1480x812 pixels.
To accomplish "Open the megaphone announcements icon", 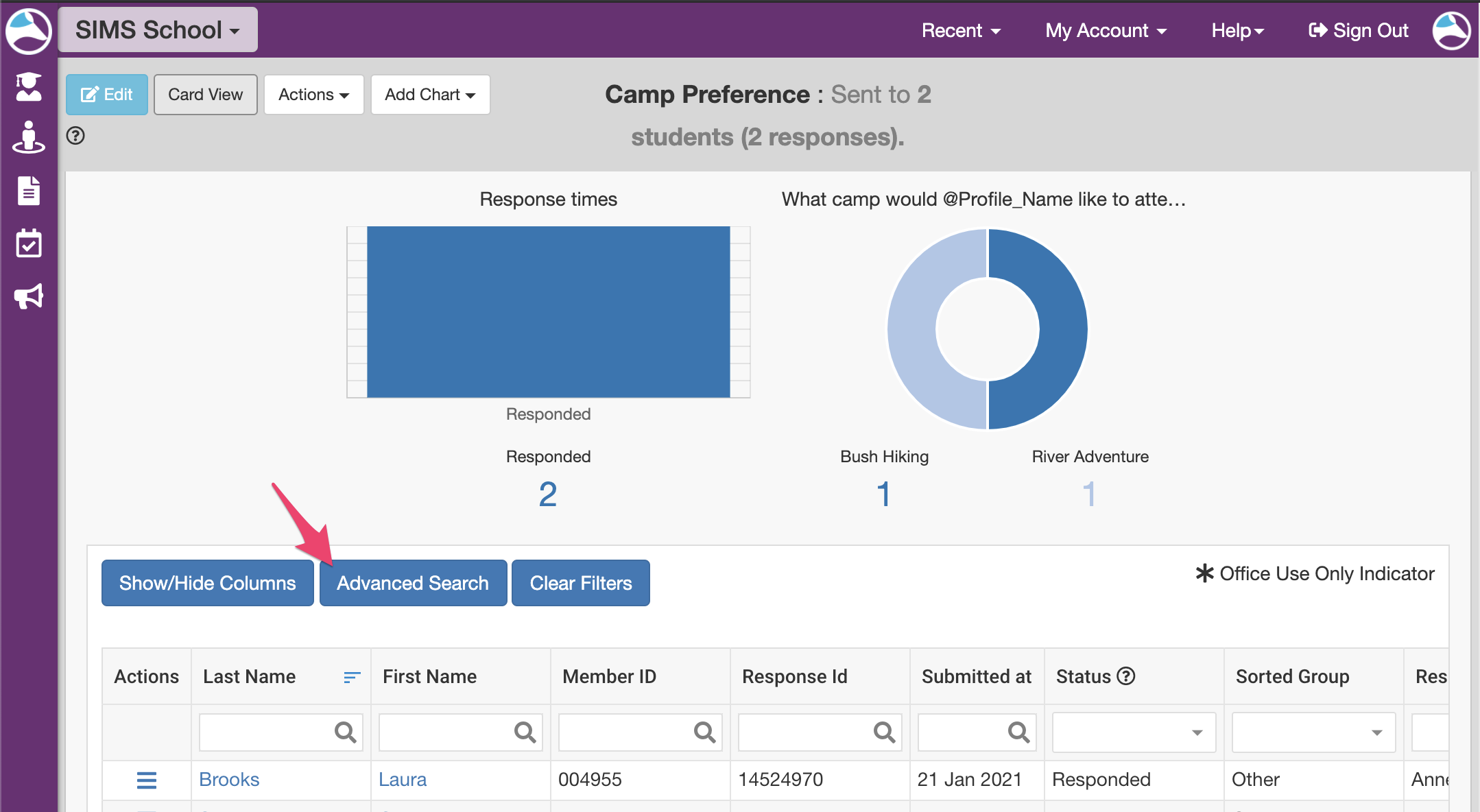I will (29, 296).
